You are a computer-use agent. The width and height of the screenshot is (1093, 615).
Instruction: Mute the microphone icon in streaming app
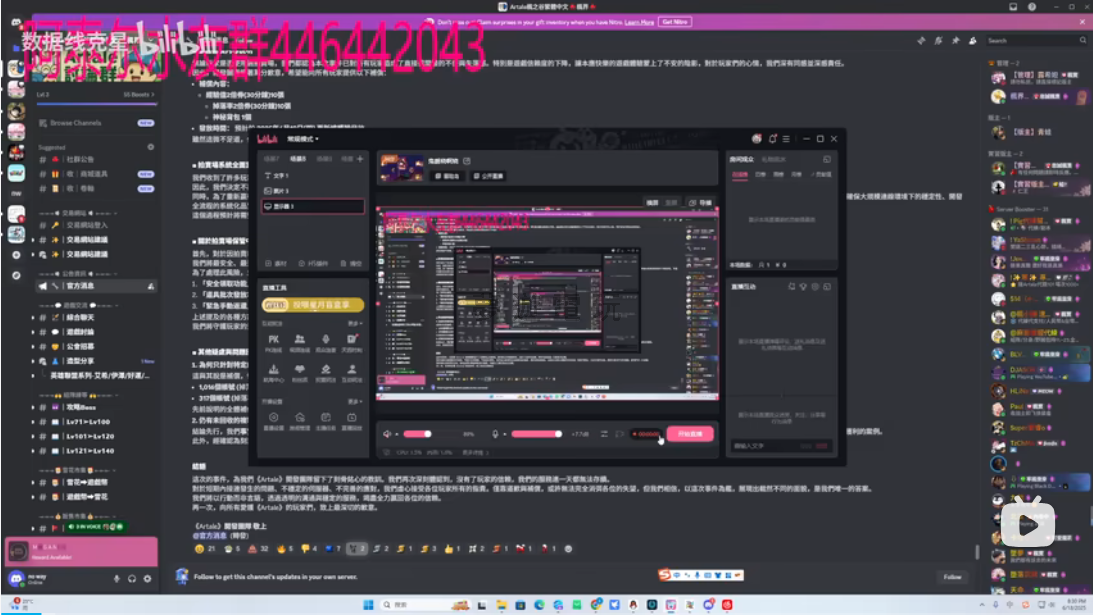click(495, 434)
